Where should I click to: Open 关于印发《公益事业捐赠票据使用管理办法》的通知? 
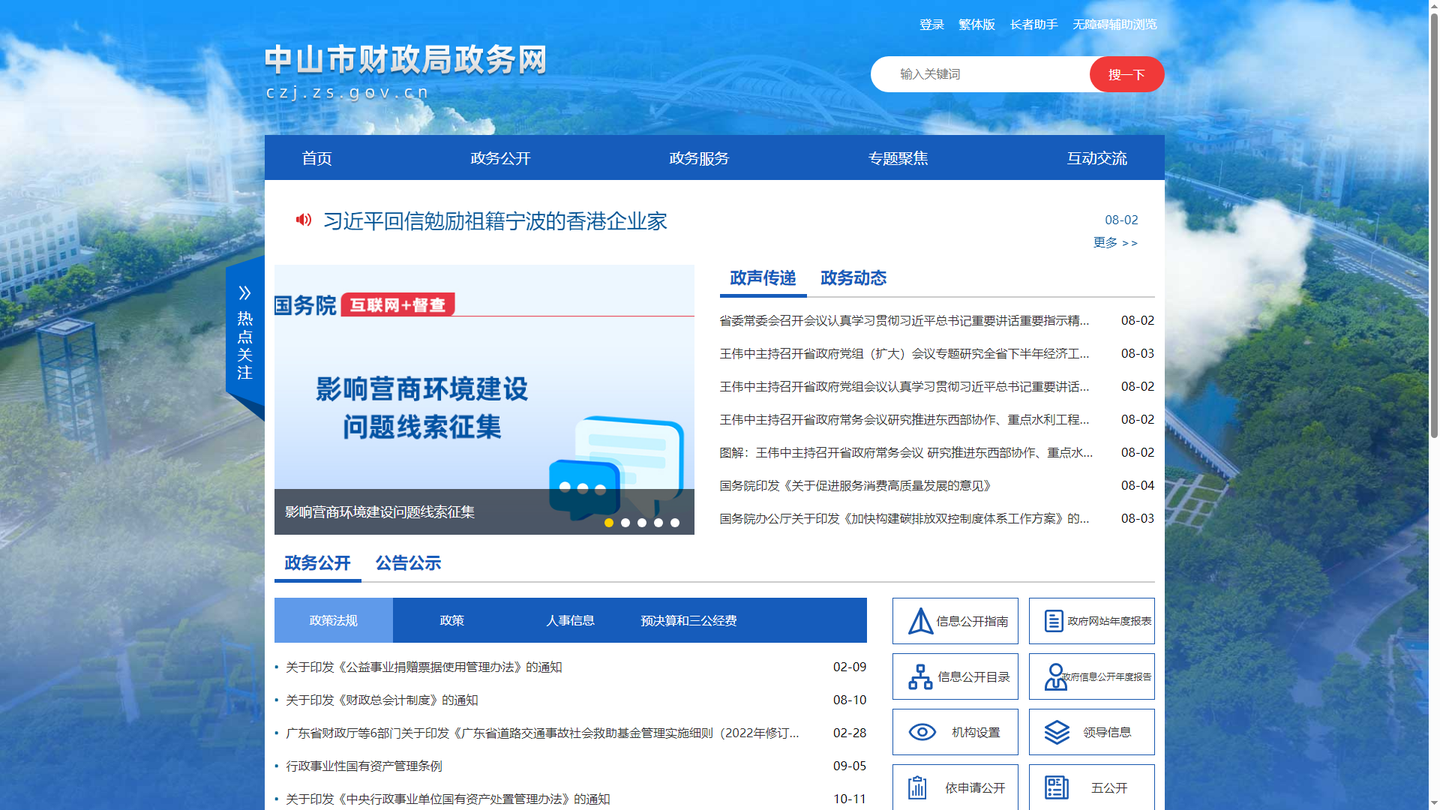tap(424, 667)
